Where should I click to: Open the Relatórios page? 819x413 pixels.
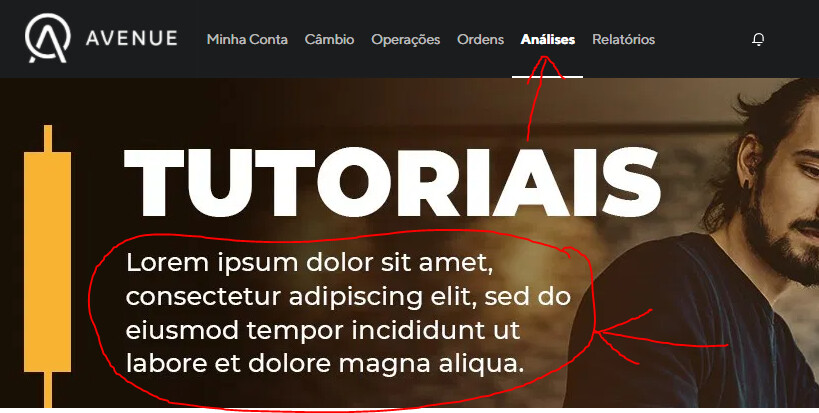(x=624, y=40)
